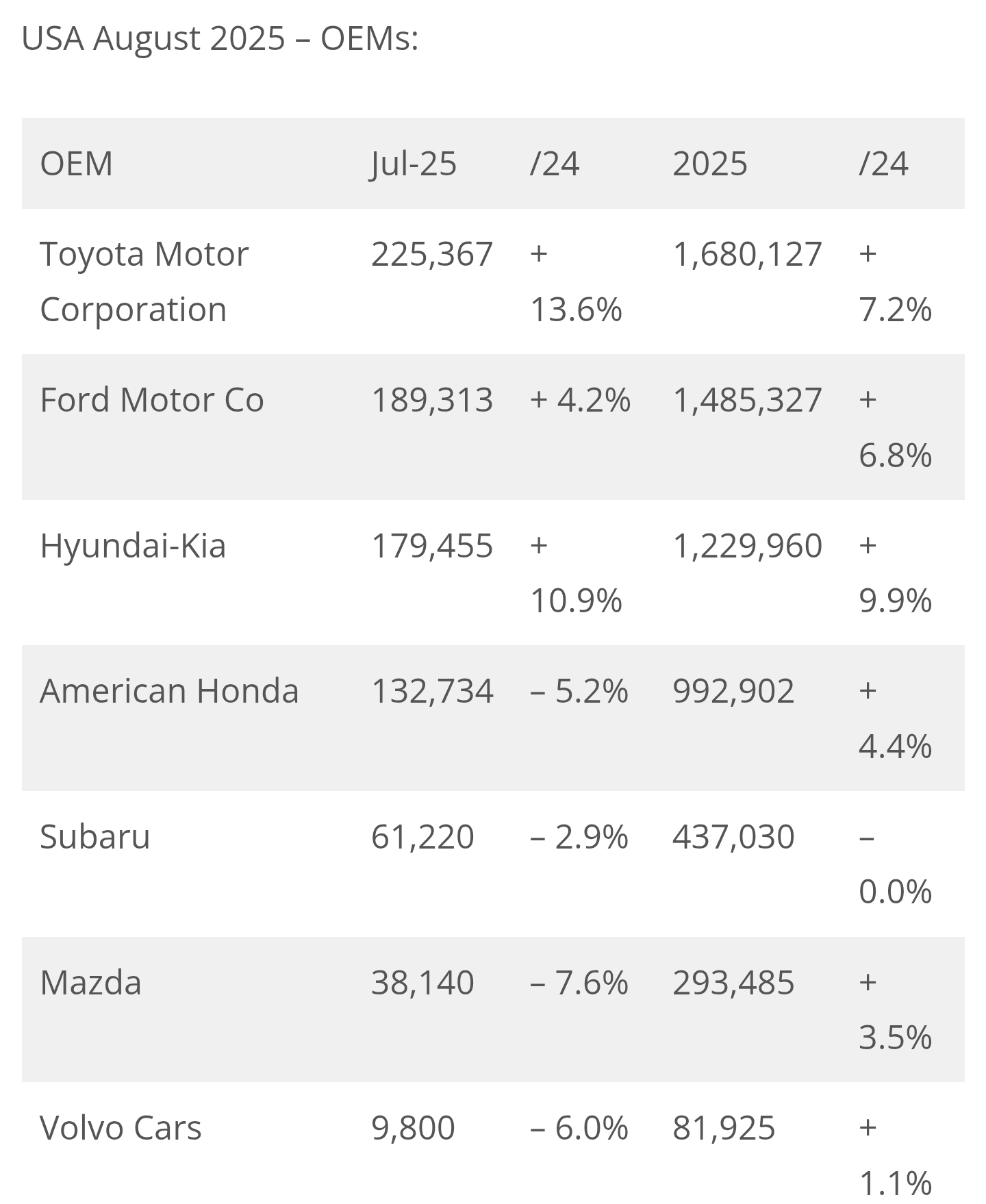Click Hyundai-Kia's 2025 total 1,229,960

(x=747, y=546)
